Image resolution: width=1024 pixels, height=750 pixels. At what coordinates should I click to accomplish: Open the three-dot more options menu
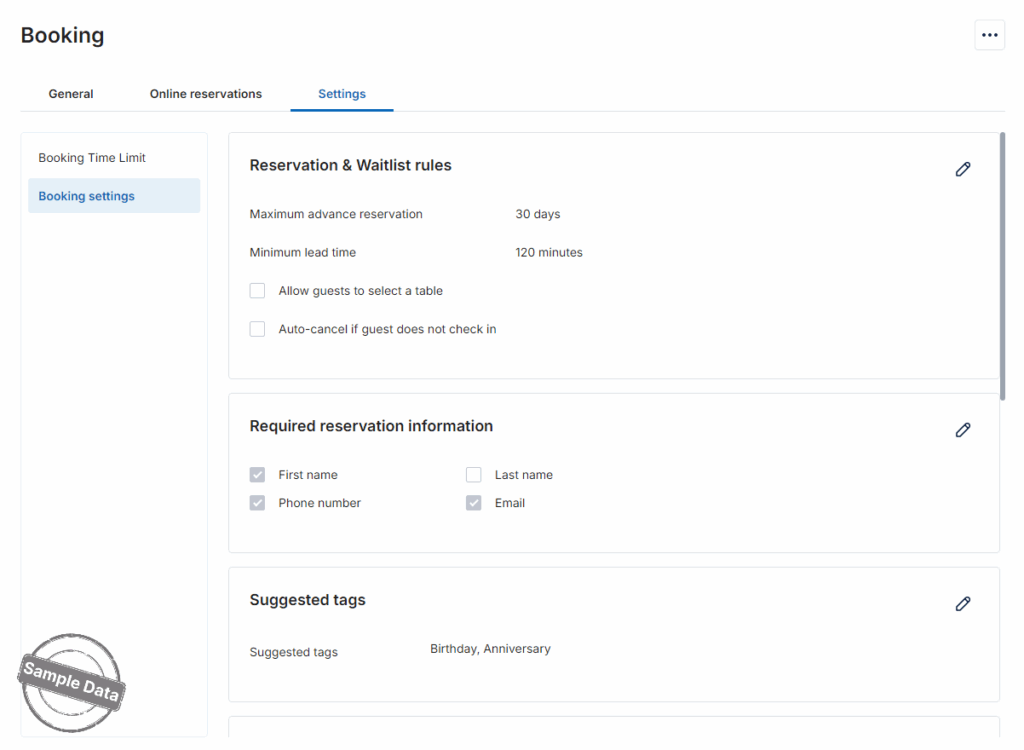pyautogui.click(x=989, y=35)
